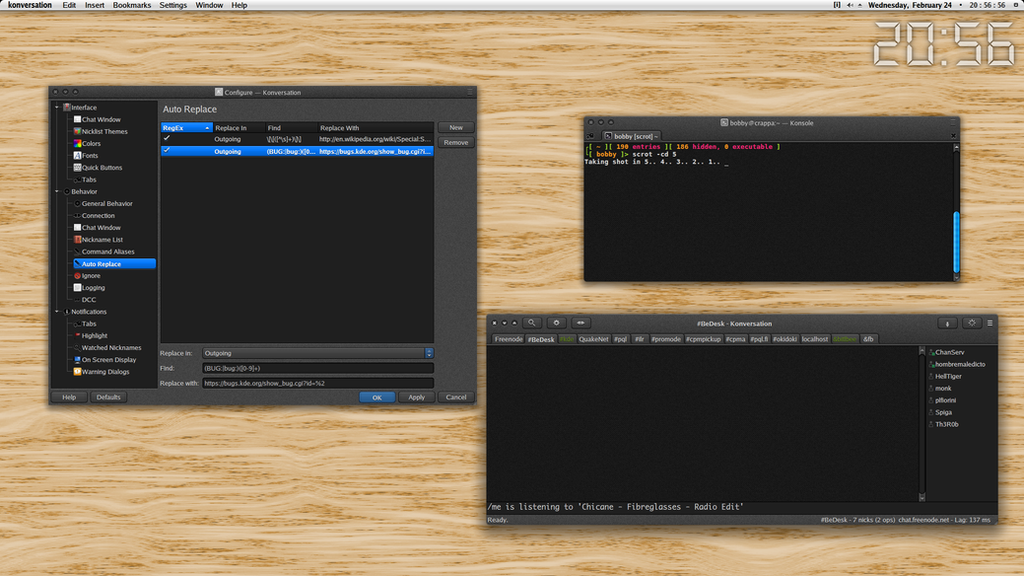Click the Remove button

(456, 142)
